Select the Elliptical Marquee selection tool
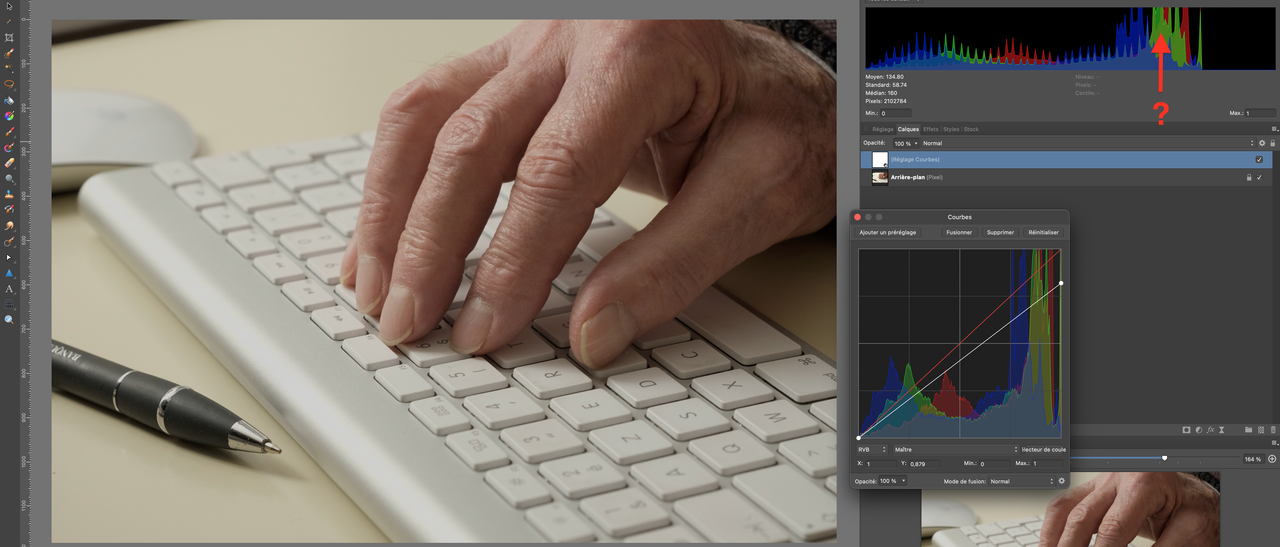This screenshot has height=547, width=1280. click(x=10, y=84)
